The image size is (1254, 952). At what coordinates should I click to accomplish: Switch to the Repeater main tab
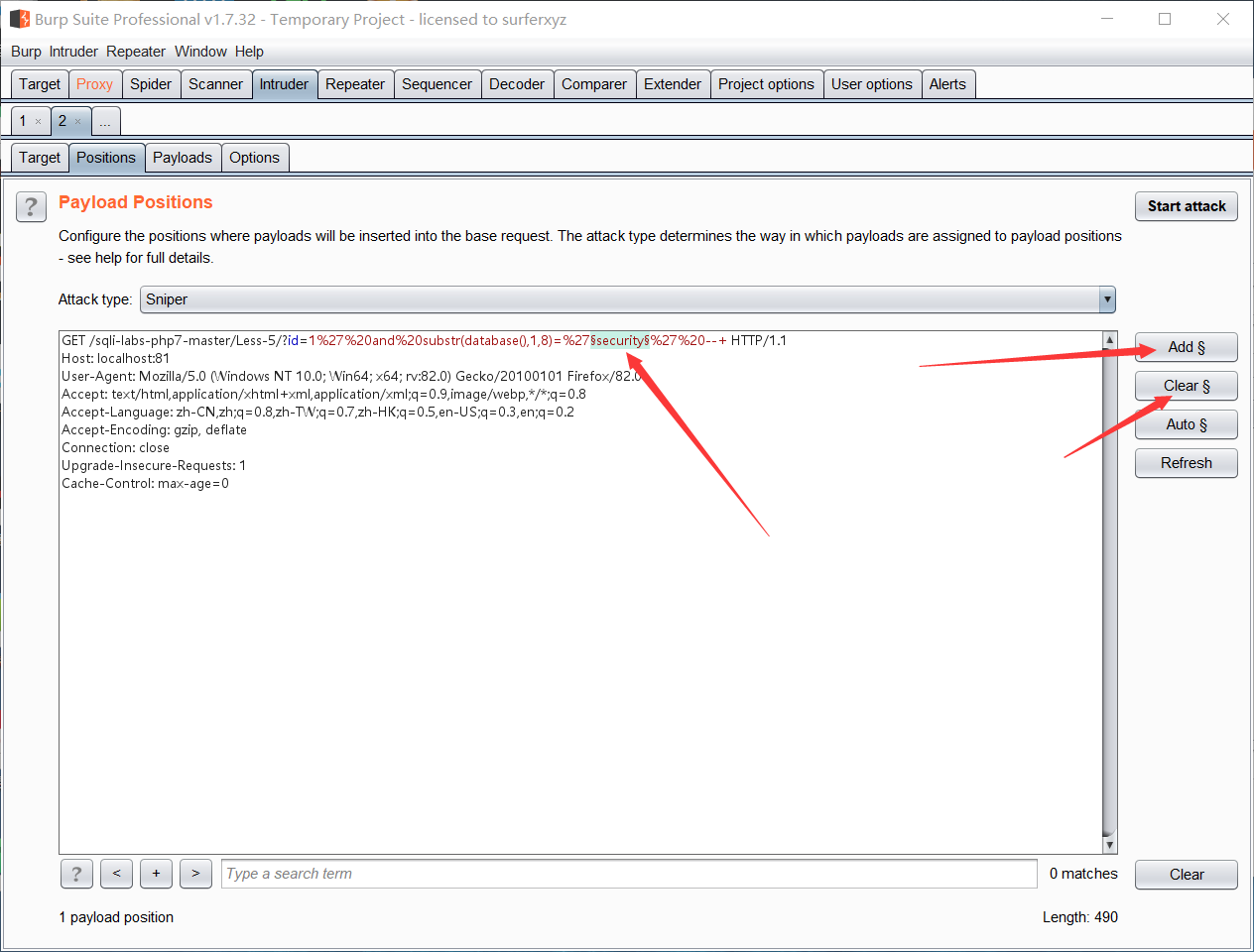click(x=355, y=84)
